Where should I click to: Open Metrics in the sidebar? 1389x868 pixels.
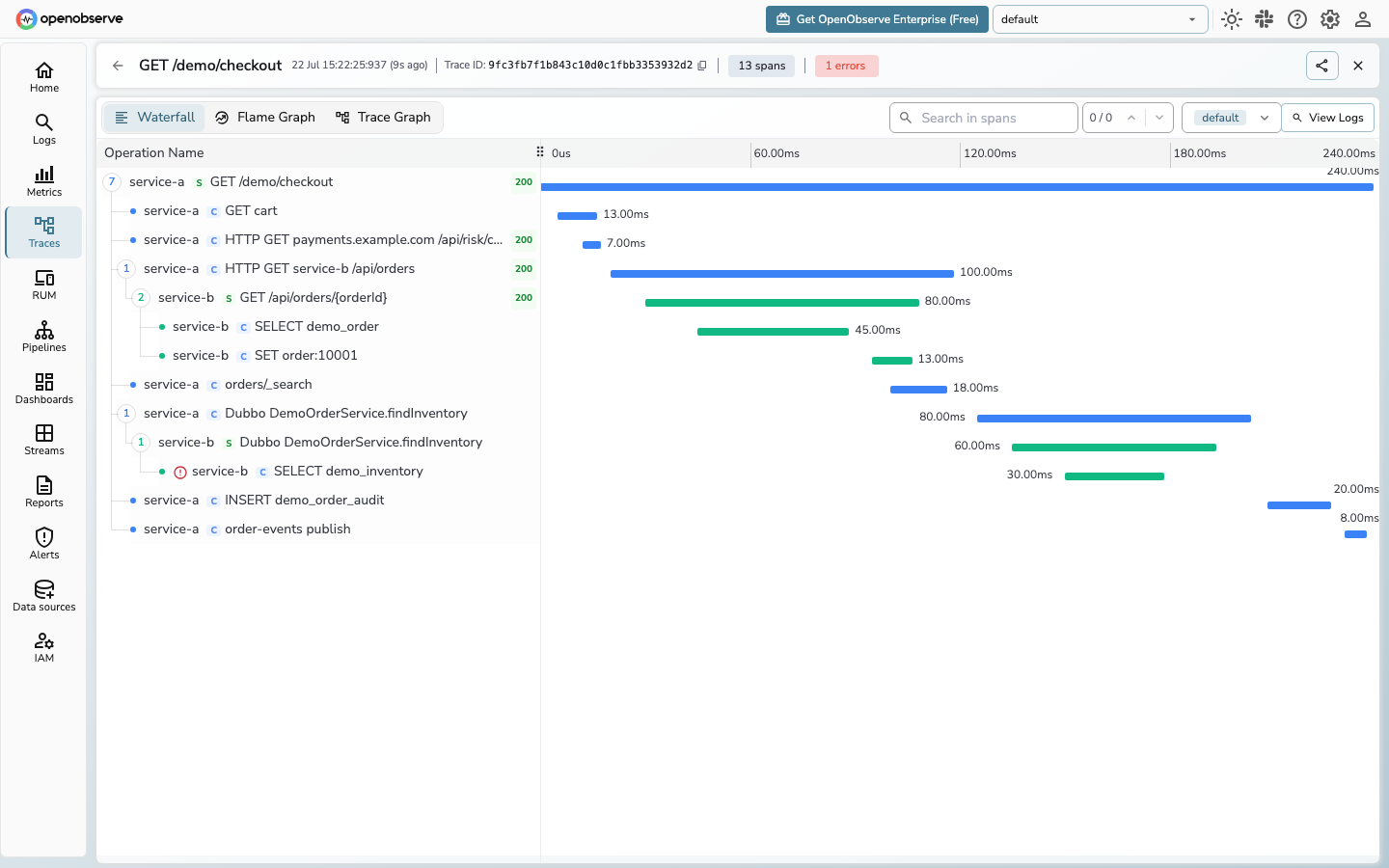pyautogui.click(x=44, y=181)
